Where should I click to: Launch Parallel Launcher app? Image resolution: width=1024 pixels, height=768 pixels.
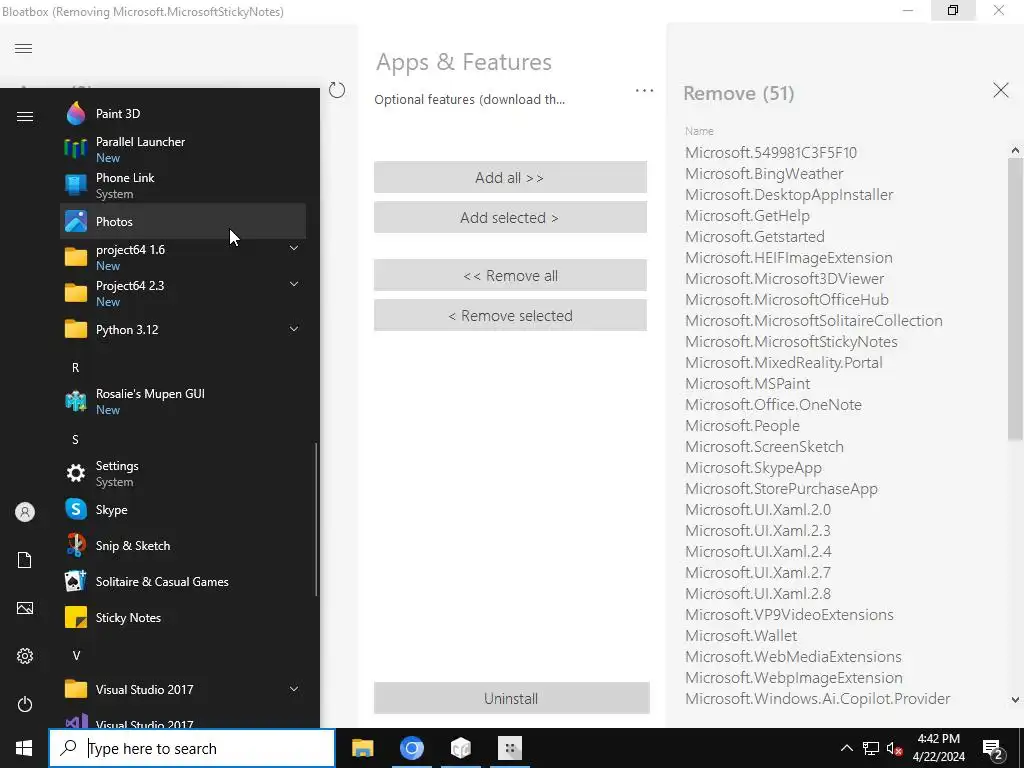point(183,149)
